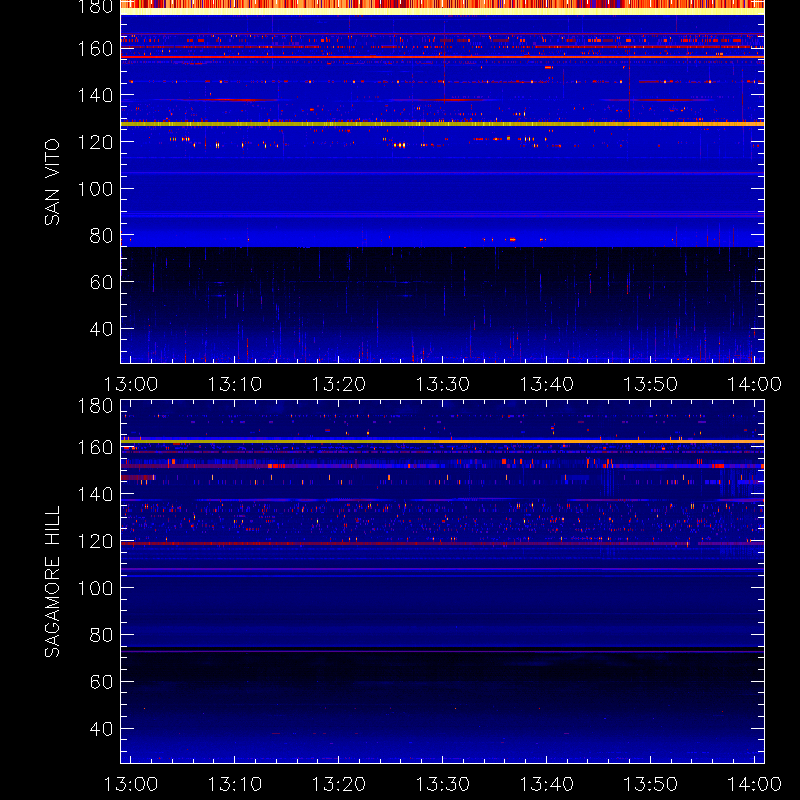
Task: Select the 80 label on Sagamore Hill axis
Action: (101, 635)
